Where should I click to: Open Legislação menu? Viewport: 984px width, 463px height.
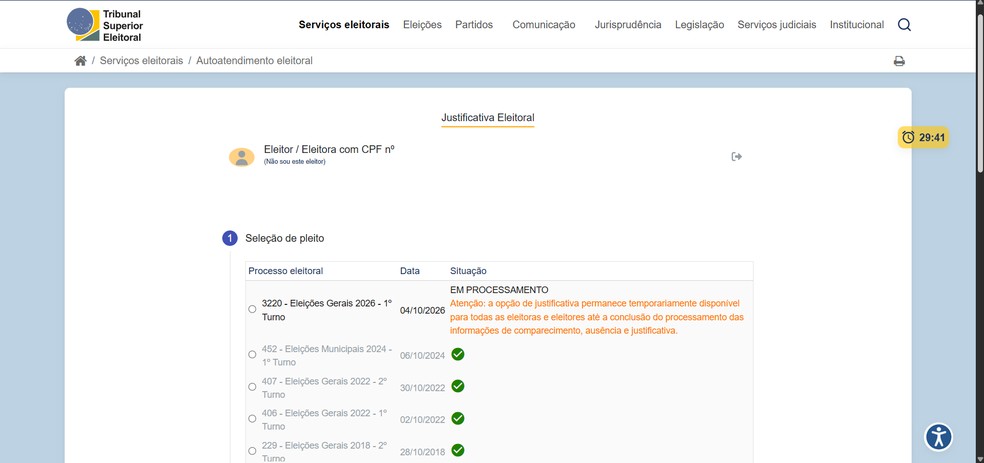tap(700, 25)
